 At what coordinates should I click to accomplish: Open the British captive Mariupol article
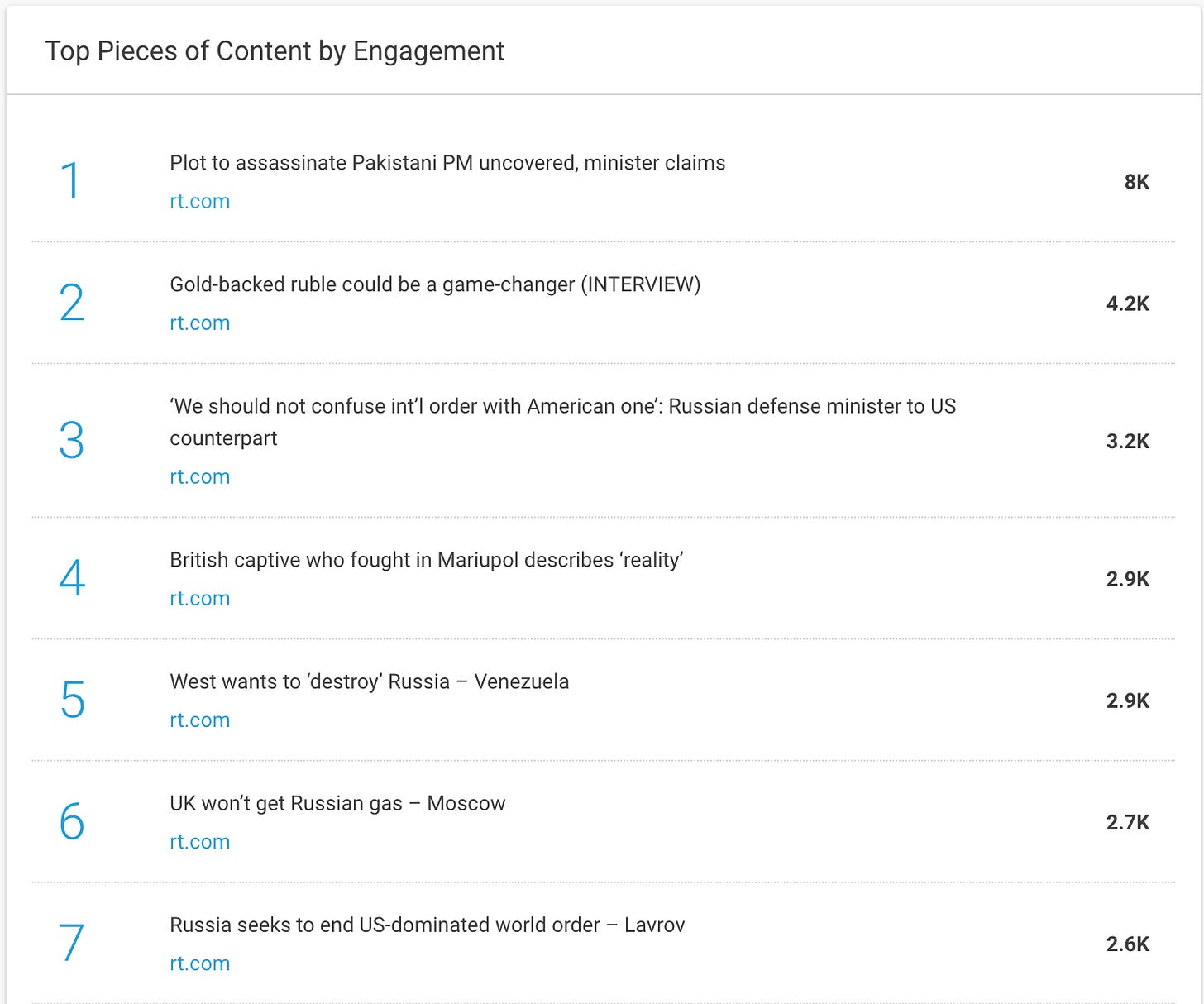427,560
